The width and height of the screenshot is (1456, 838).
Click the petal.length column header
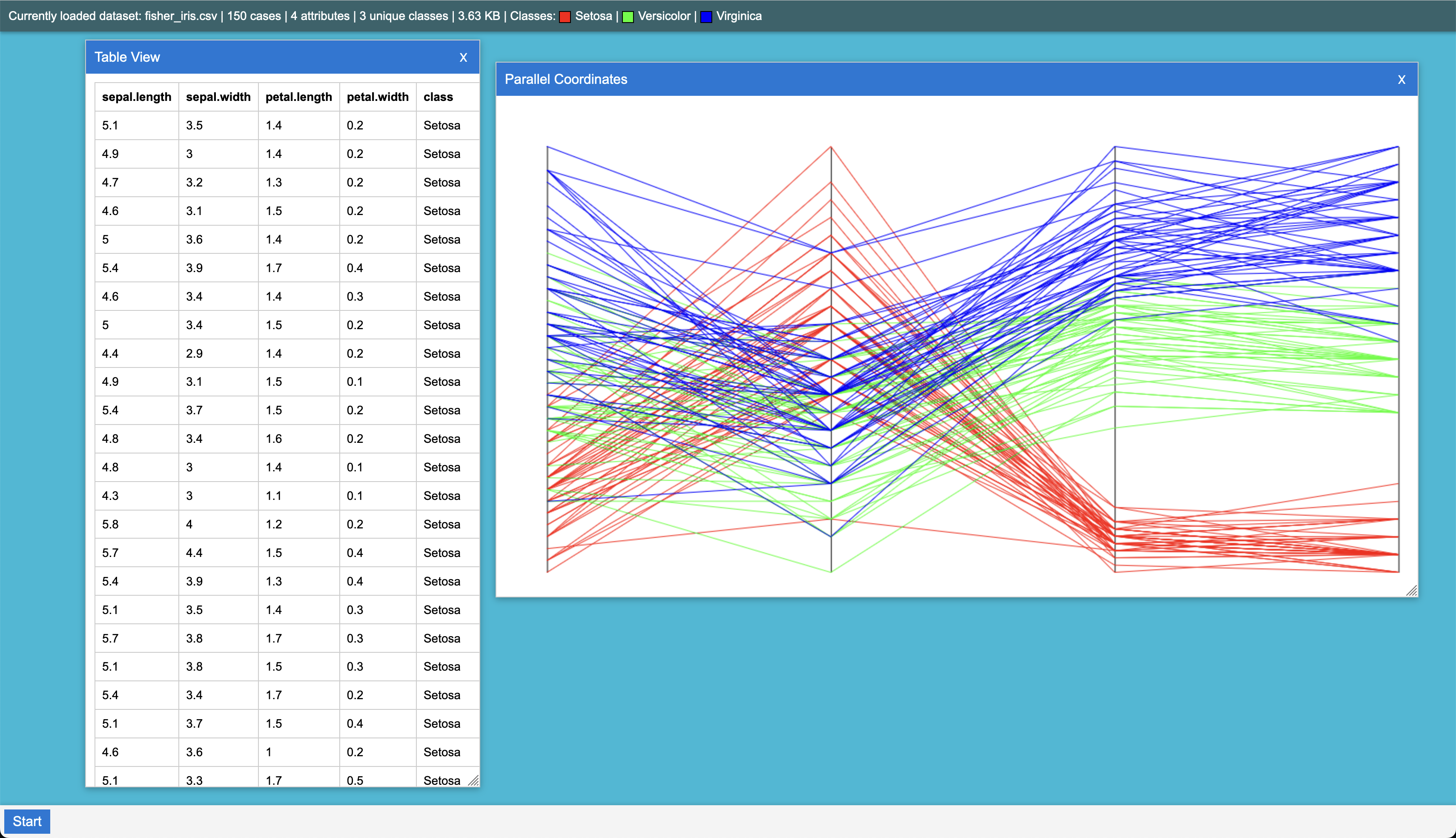(x=298, y=97)
